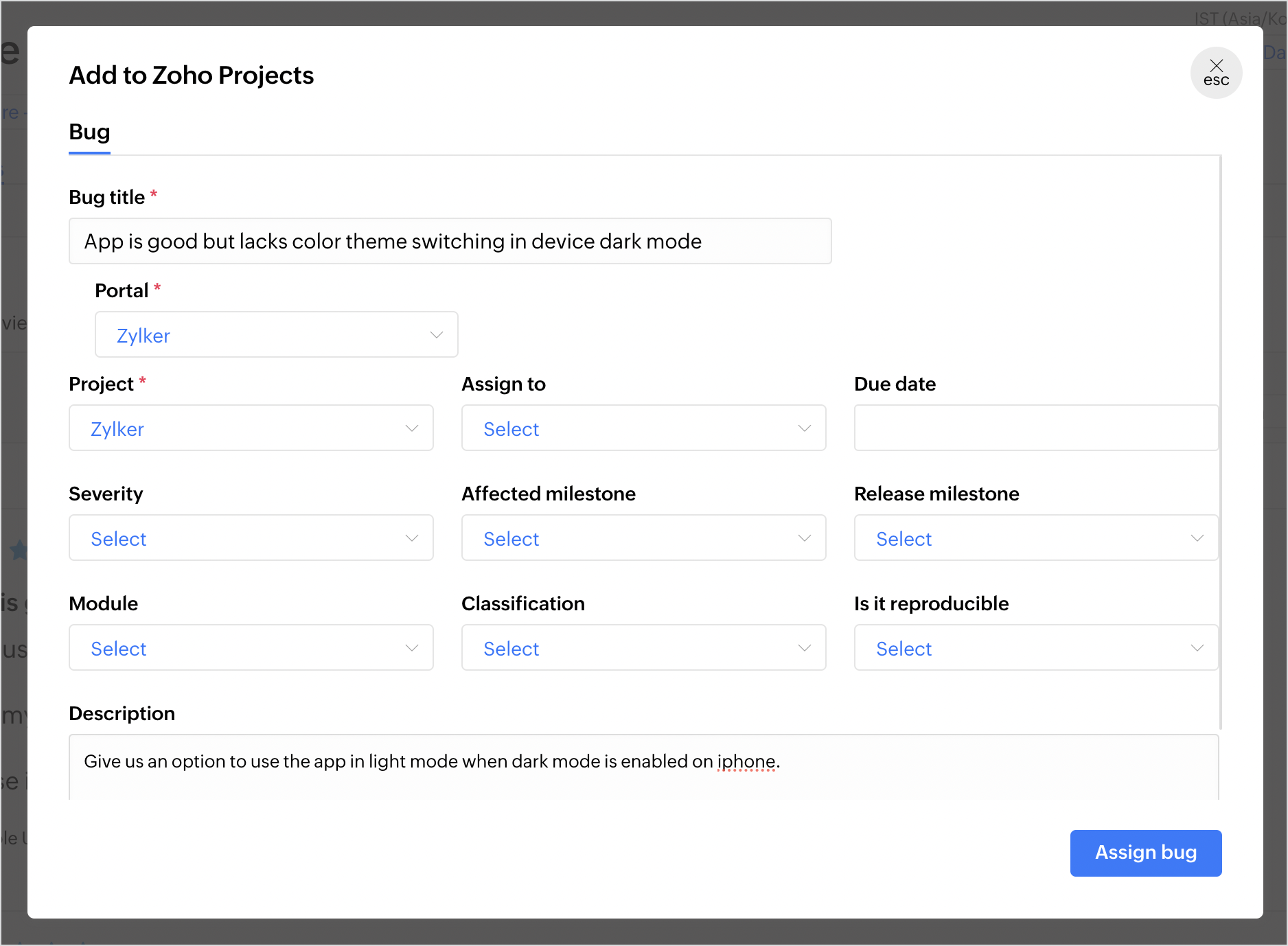The height and width of the screenshot is (946, 1288).
Task: Open the Is it reproducible dropdown
Action: [1035, 648]
